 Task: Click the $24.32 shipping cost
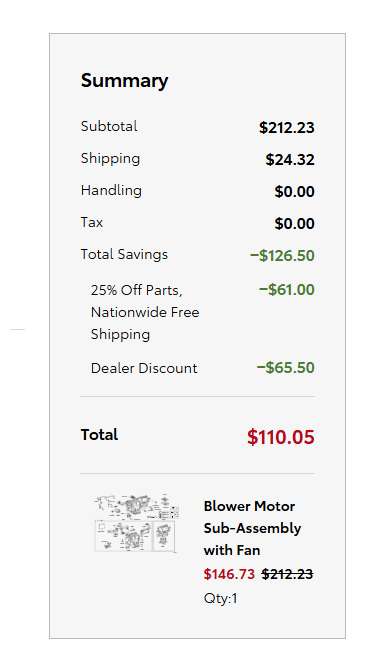click(x=290, y=159)
